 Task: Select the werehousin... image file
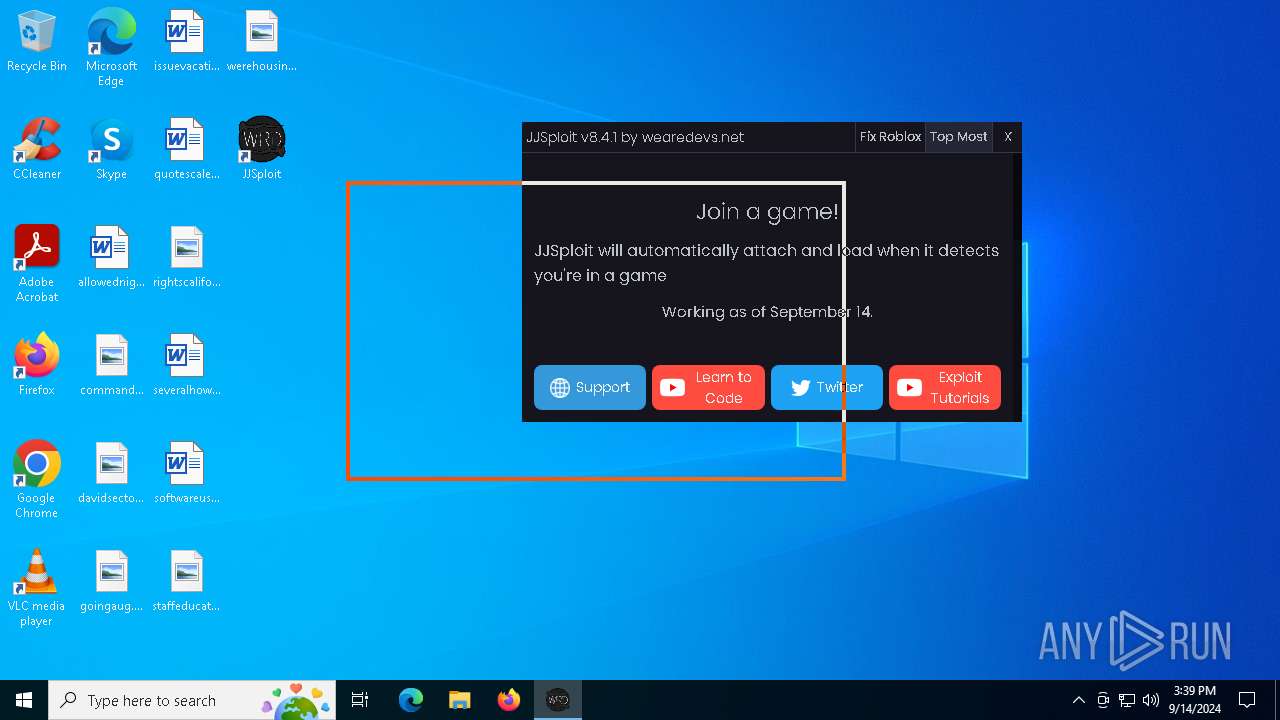(261, 42)
